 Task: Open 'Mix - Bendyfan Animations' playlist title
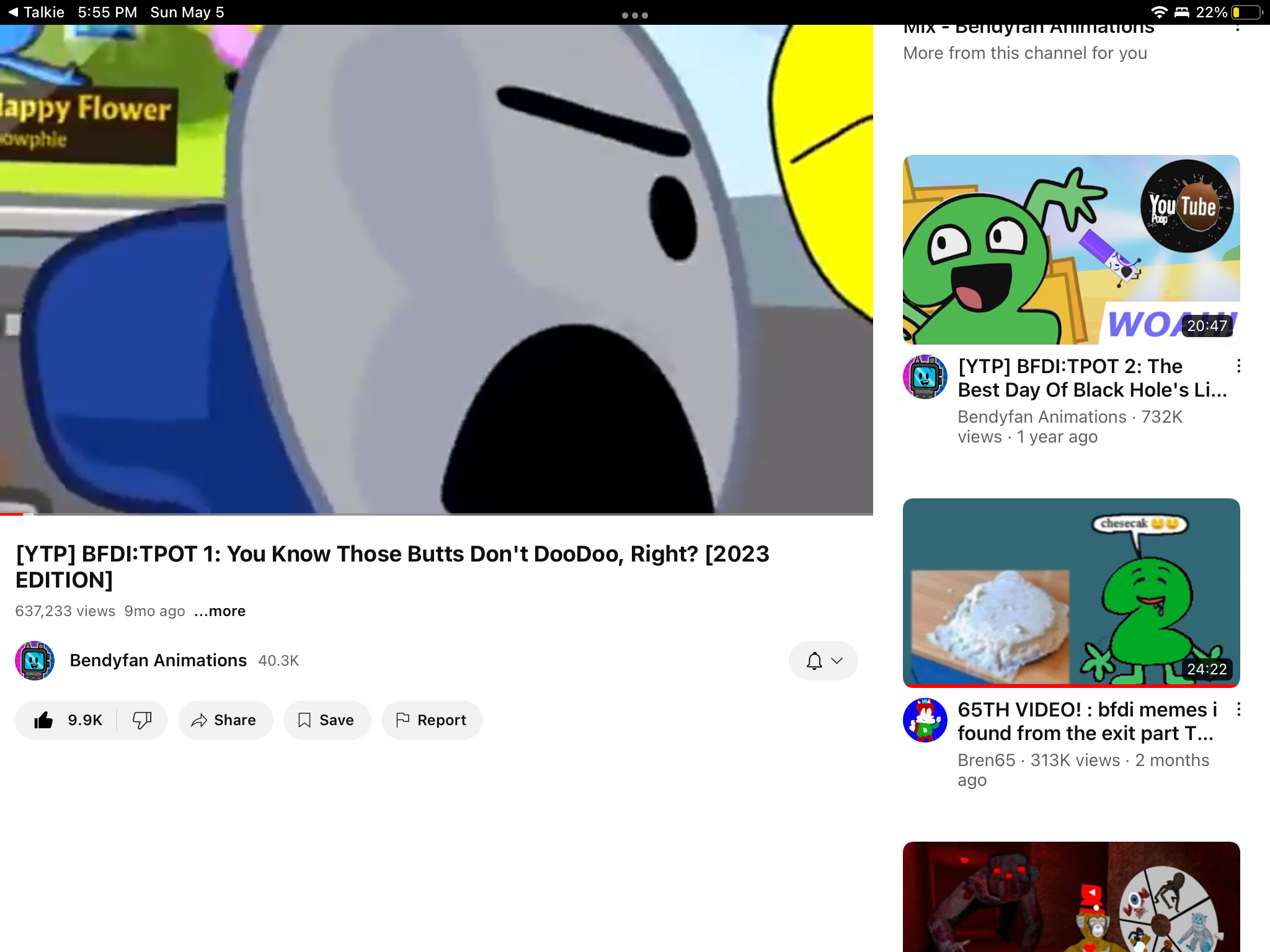point(1029,29)
